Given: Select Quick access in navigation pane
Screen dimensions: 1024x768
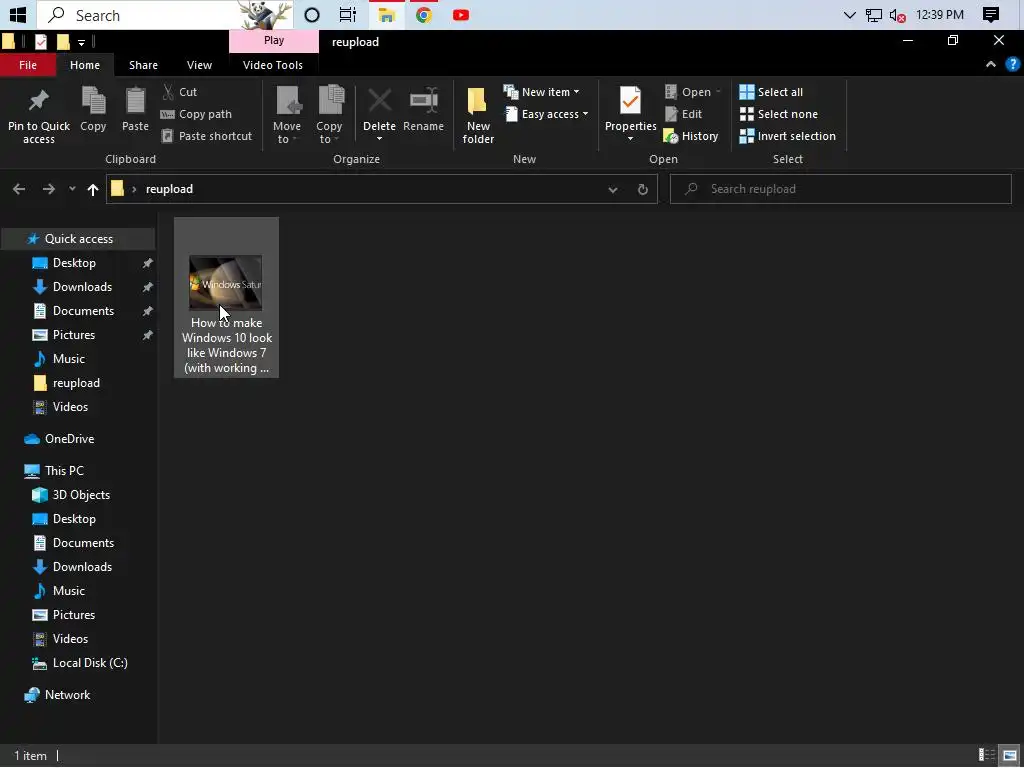Looking at the screenshot, I should [x=78, y=239].
